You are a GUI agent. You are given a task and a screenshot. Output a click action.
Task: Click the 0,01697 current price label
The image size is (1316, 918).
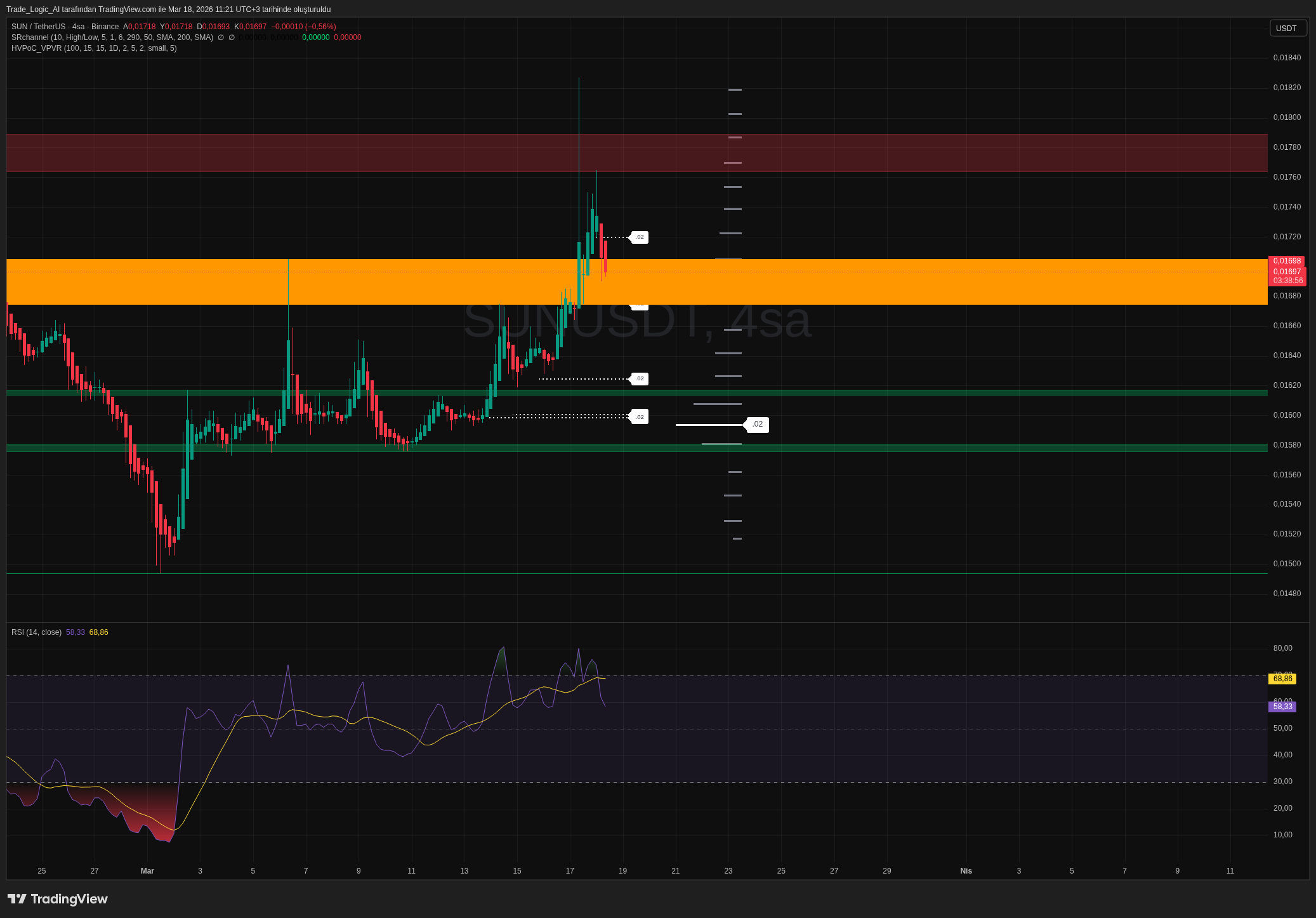[x=1287, y=272]
